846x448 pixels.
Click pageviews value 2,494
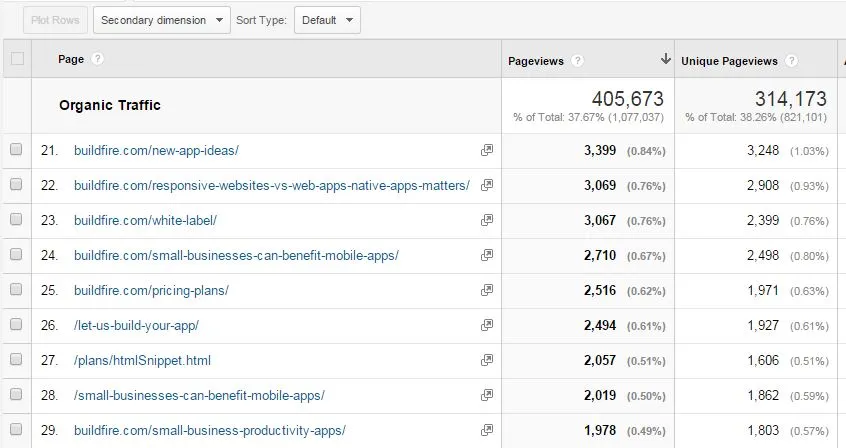coord(600,325)
